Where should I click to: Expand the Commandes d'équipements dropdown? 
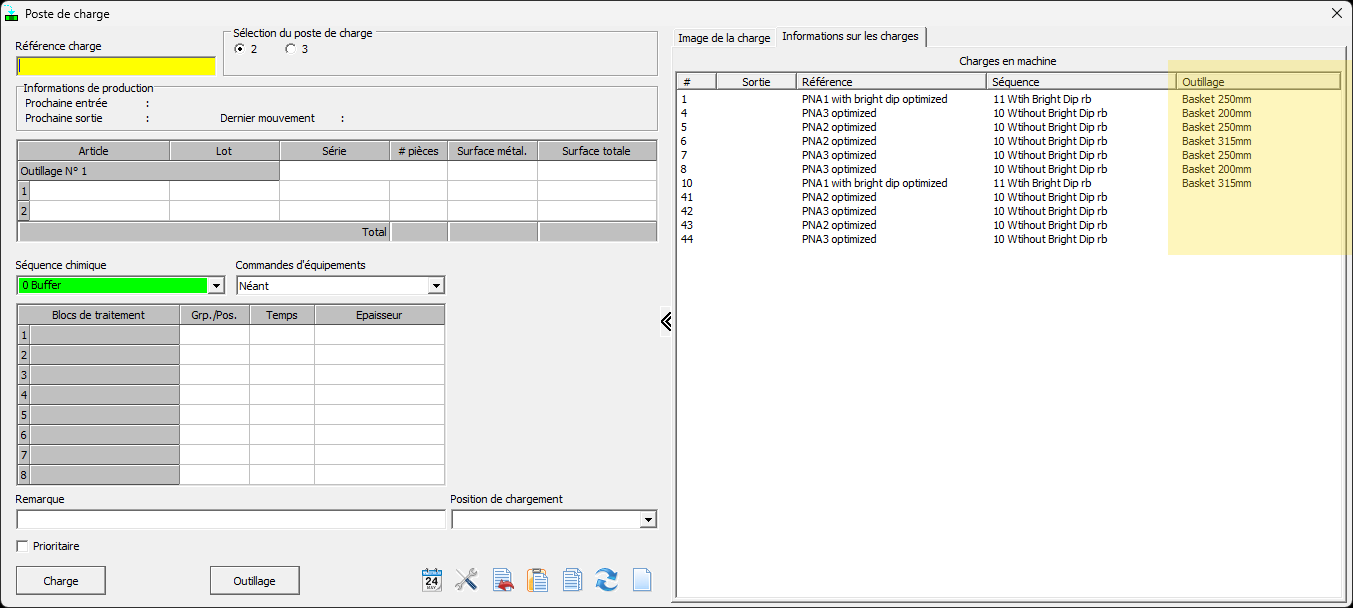pos(435,286)
